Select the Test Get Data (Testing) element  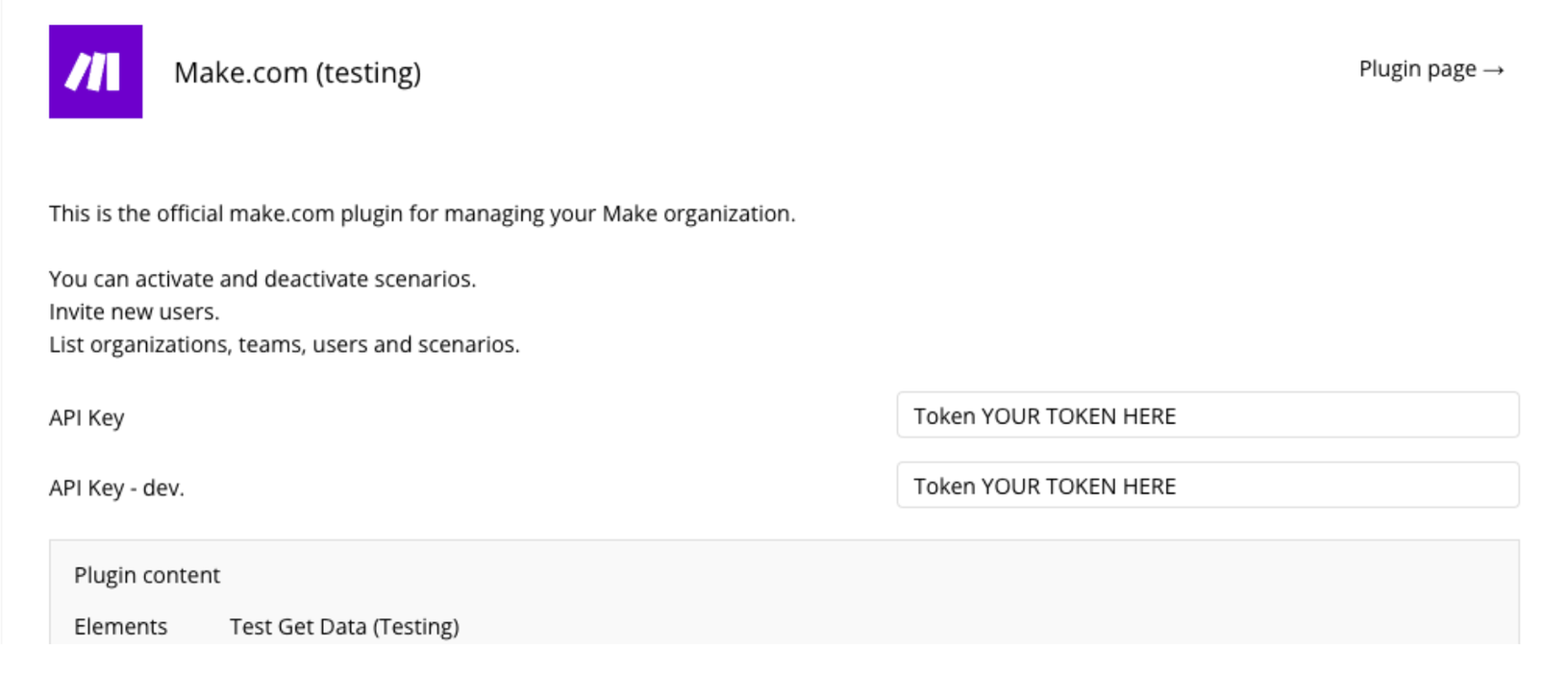click(344, 626)
